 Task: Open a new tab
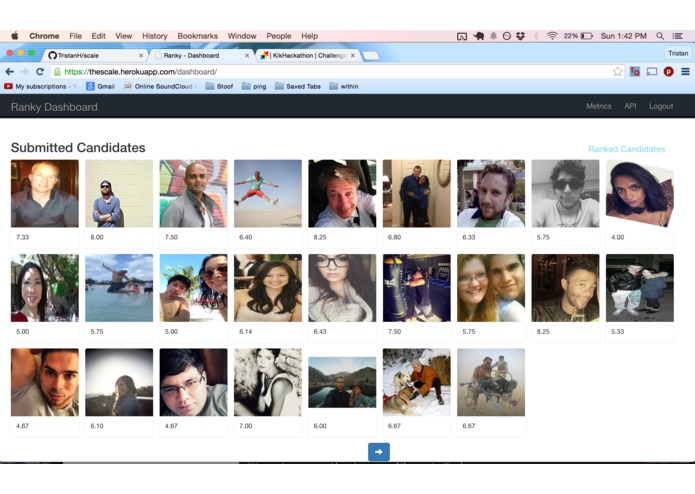coord(371,55)
